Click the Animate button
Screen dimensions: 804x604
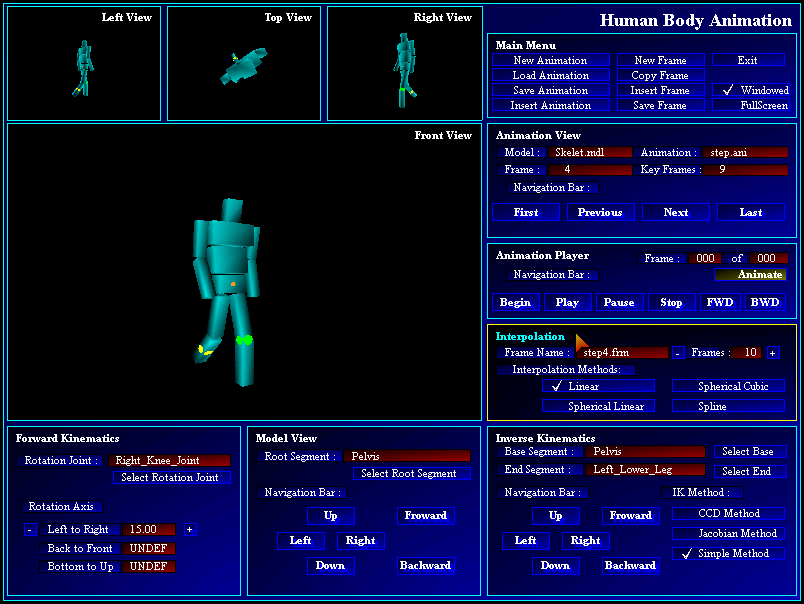pyautogui.click(x=751, y=275)
